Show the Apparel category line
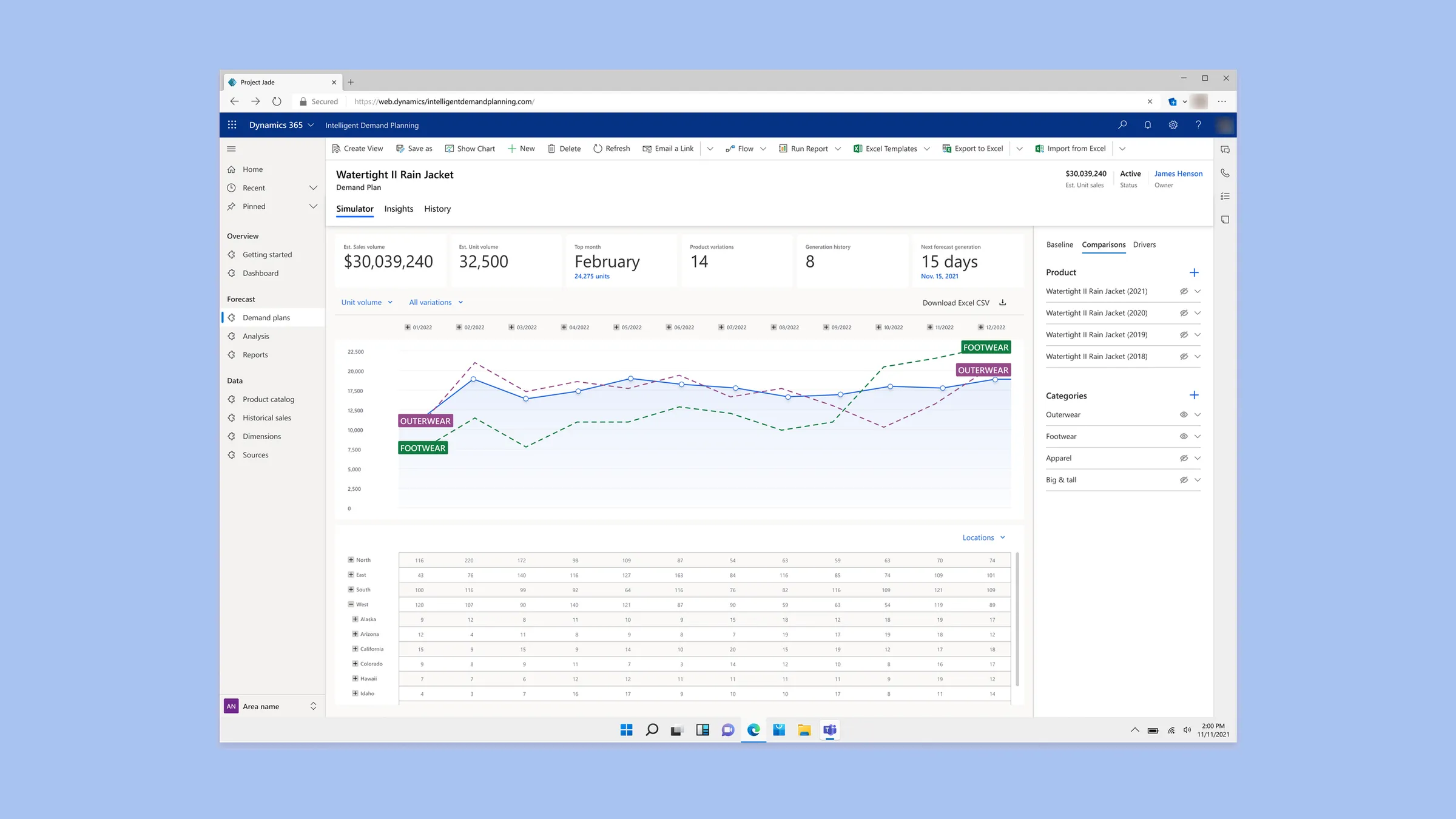Viewport: 1456px width, 819px height. pyautogui.click(x=1183, y=458)
